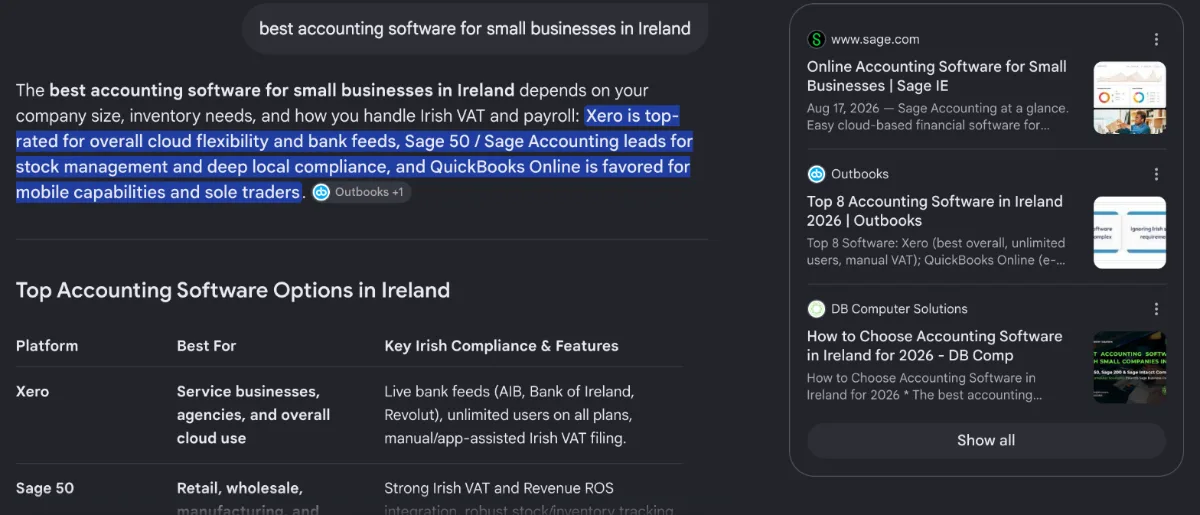Click the Aug 17, 2026 Sage snippet text
Screen dimensions: 1200x515
[937, 117]
